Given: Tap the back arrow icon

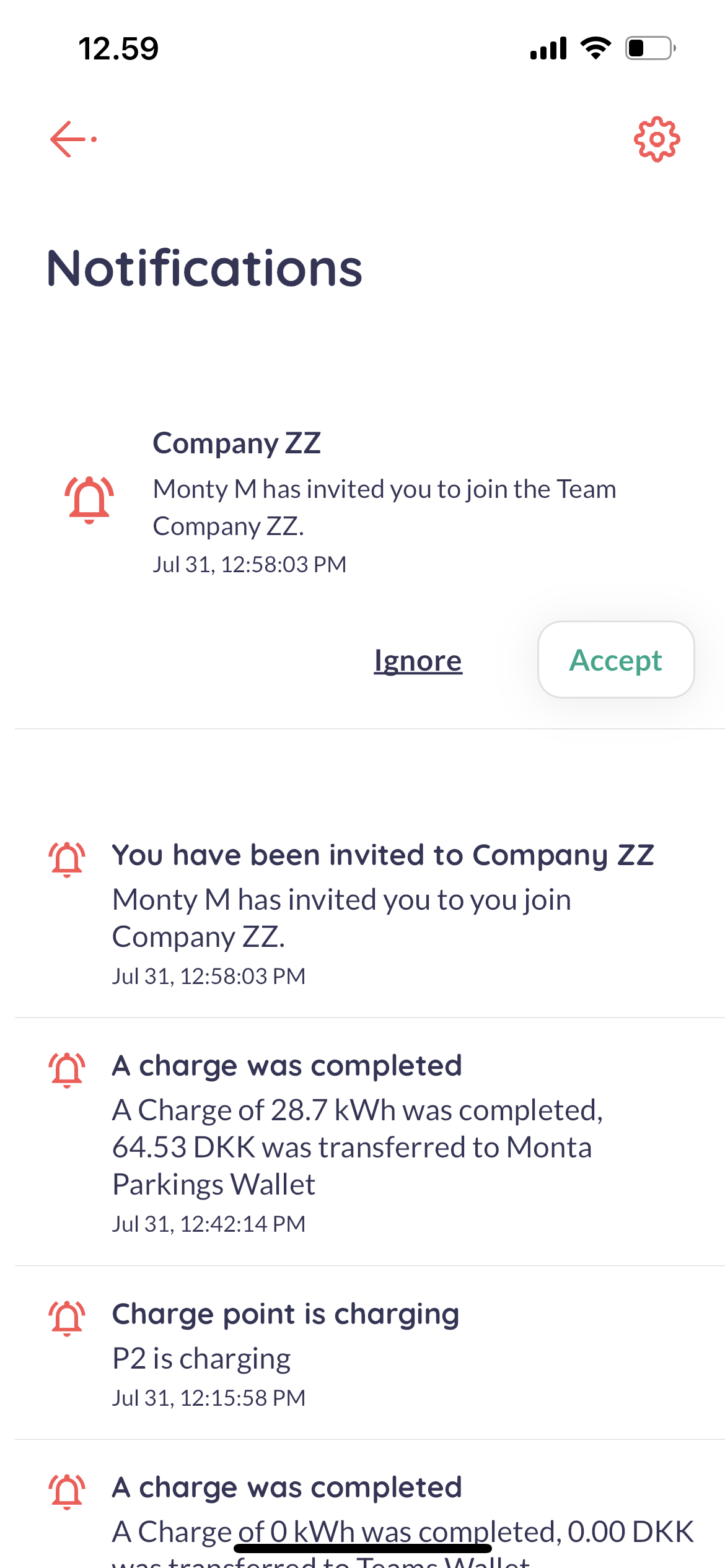Looking at the screenshot, I should click(73, 139).
